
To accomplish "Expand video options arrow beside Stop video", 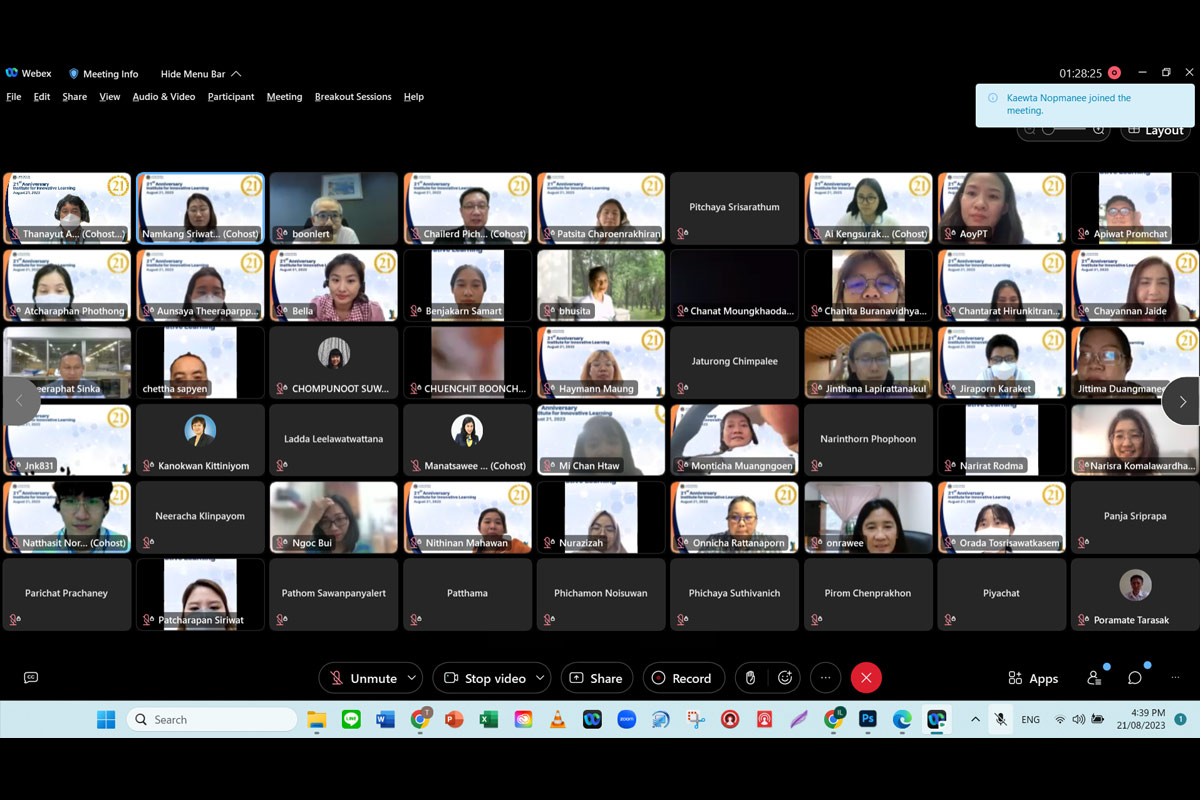I will pyautogui.click(x=540, y=678).
